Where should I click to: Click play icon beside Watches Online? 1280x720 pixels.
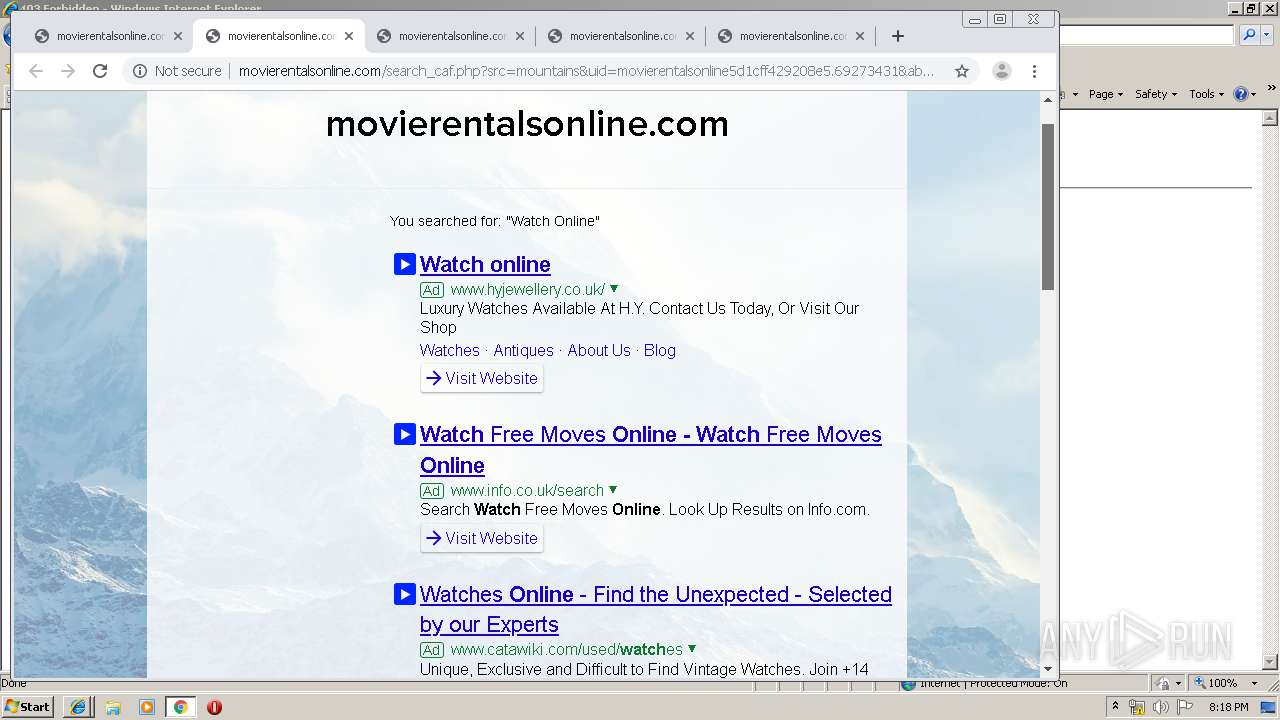point(404,594)
